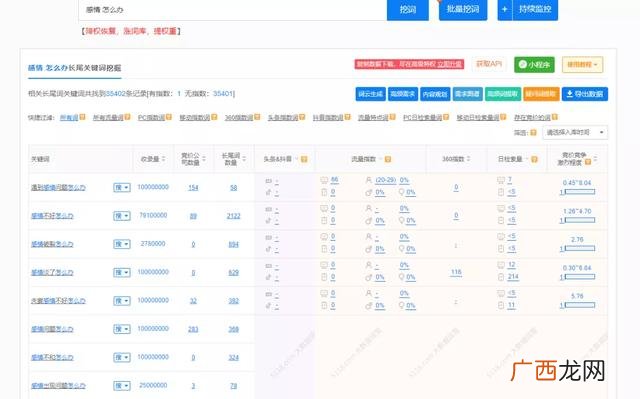The height and width of the screenshot is (399, 640).
Task: Open 搜 dropdown for 感情破裂怎么办 row
Action: pos(122,244)
